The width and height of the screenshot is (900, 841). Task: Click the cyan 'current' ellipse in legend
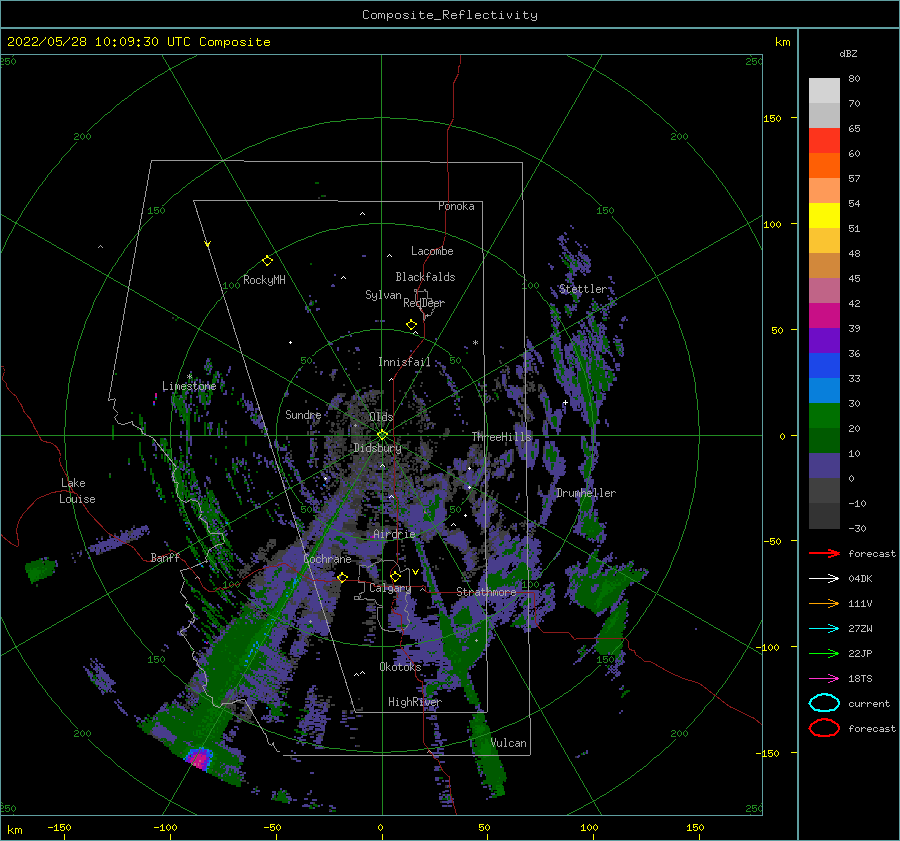(824, 703)
